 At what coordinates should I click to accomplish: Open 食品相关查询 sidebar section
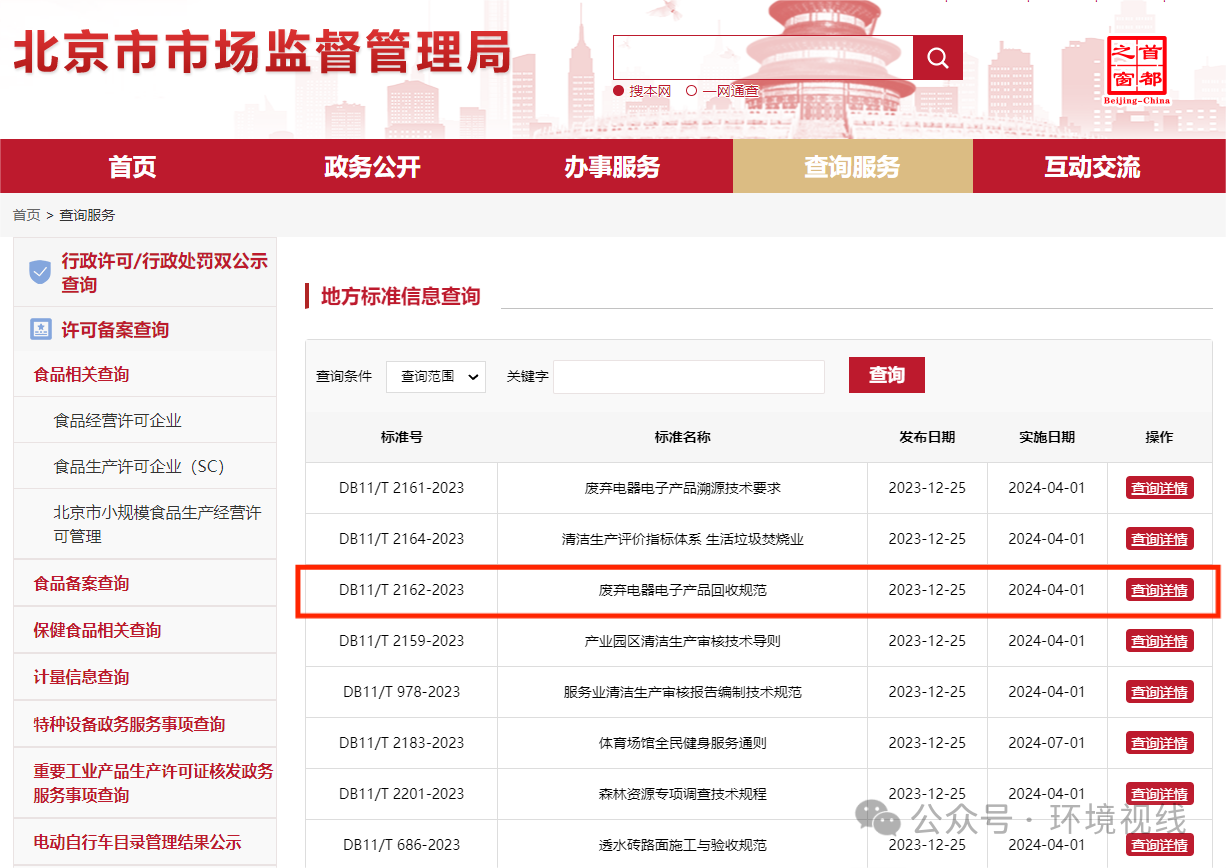[x=81, y=374]
